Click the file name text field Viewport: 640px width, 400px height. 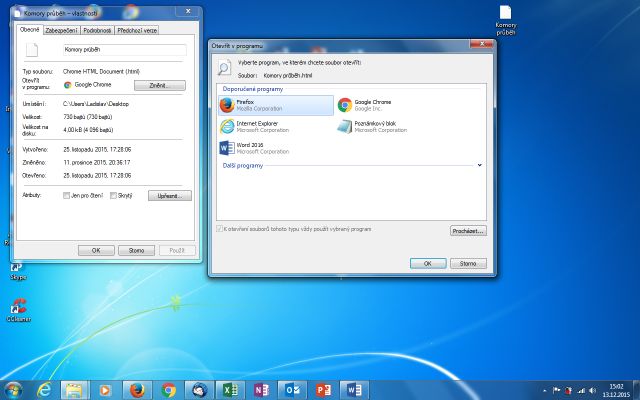pyautogui.click(x=124, y=50)
